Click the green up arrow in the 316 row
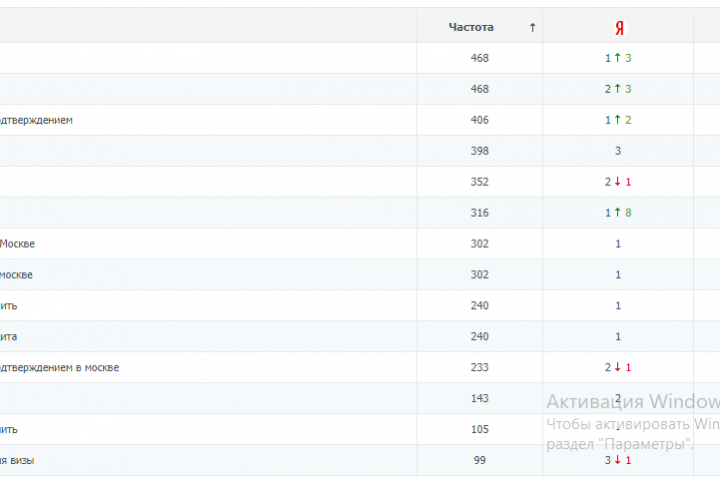720x478 pixels. coord(618,213)
